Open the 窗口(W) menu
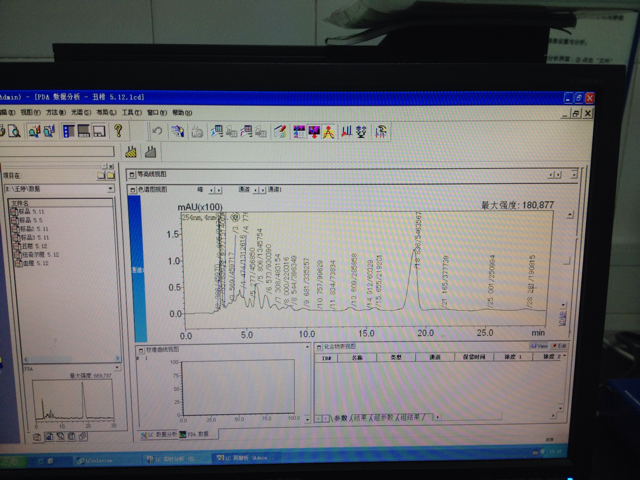The height and width of the screenshot is (480, 640). pyautogui.click(x=157, y=113)
